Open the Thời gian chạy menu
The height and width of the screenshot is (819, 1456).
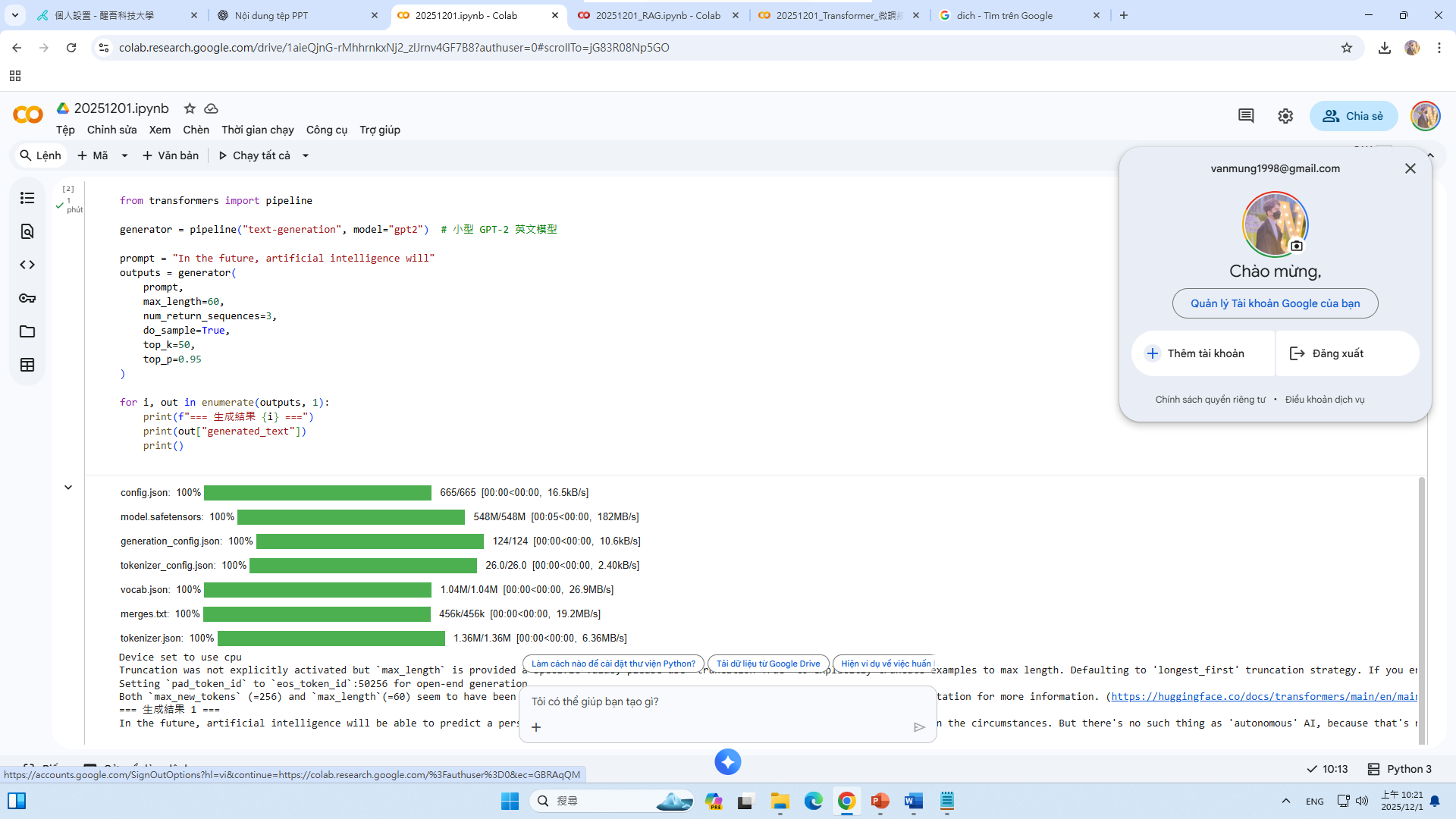257,130
